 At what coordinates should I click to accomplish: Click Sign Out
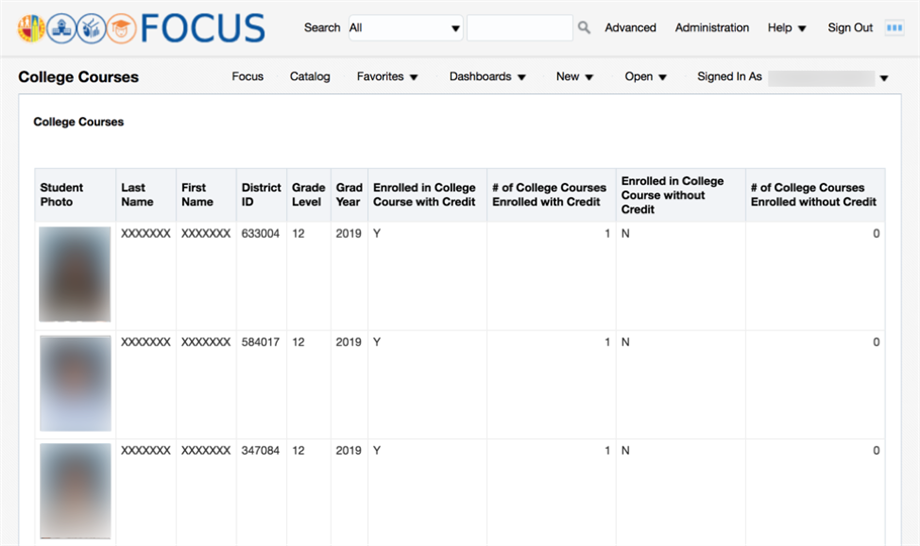pos(850,28)
